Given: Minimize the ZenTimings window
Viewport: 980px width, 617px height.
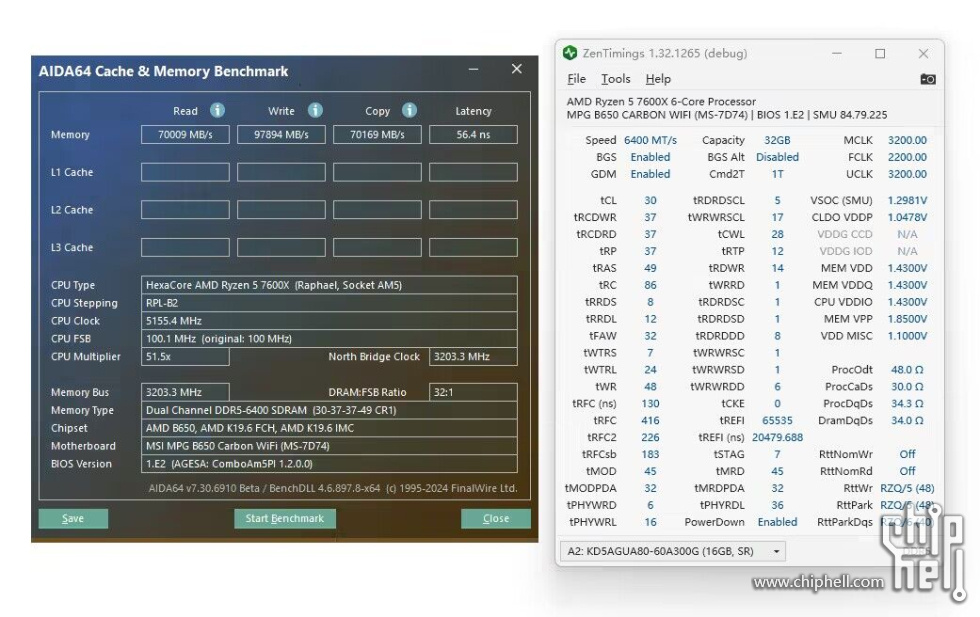Looking at the screenshot, I should (837, 54).
